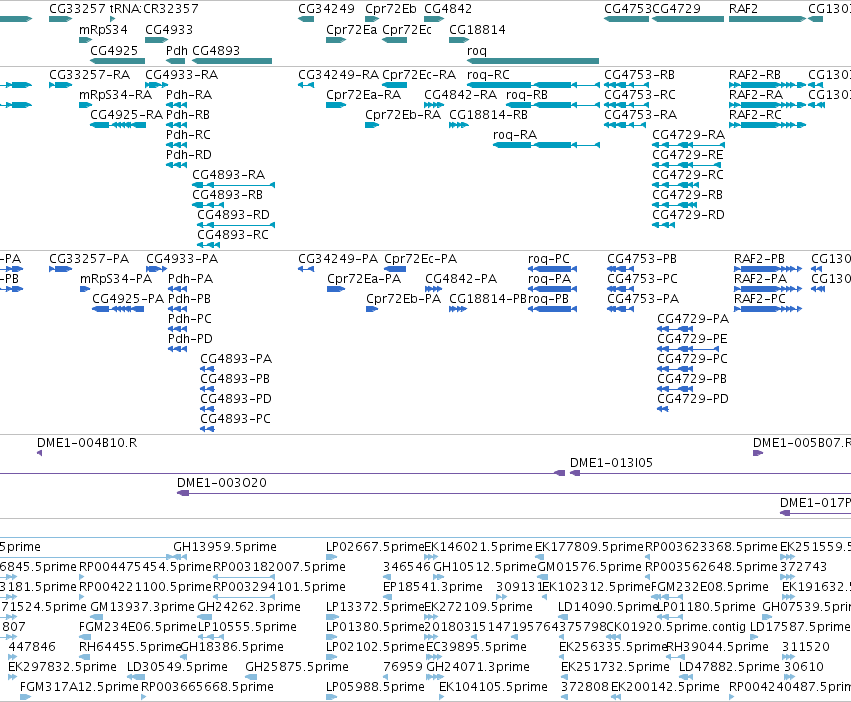The width and height of the screenshot is (851, 702).
Task: Click the roq gene bar
Action: tap(533, 61)
